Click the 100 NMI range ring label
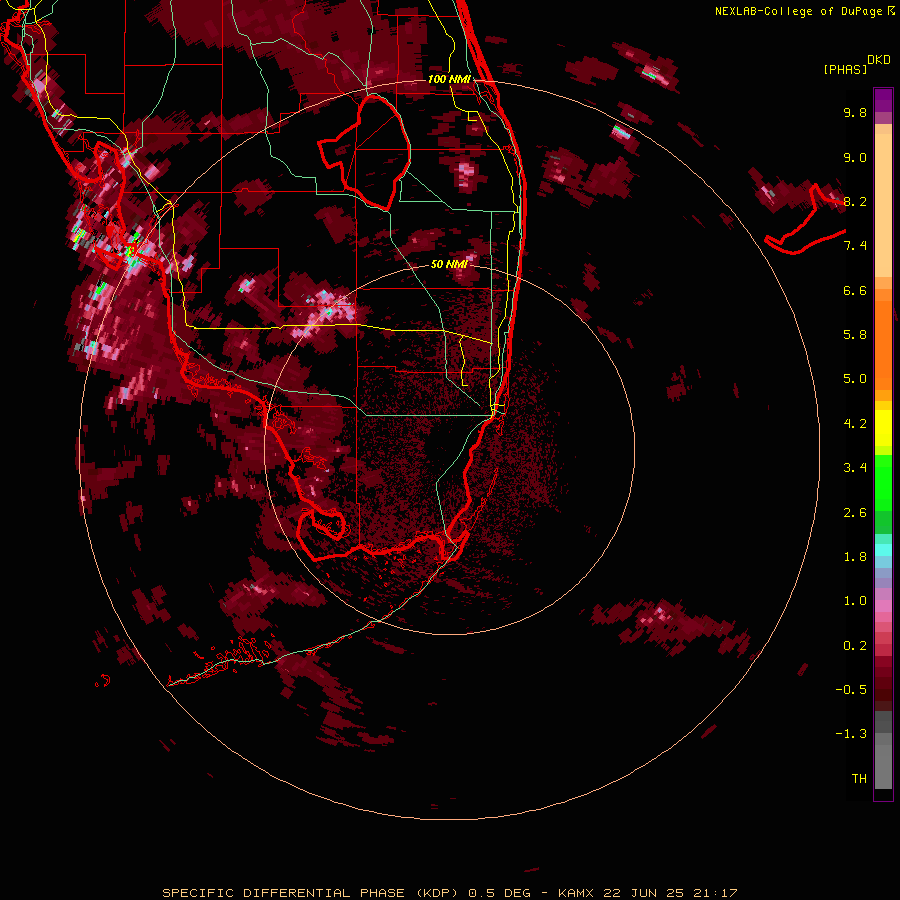Image resolution: width=900 pixels, height=900 pixels. pos(449,79)
